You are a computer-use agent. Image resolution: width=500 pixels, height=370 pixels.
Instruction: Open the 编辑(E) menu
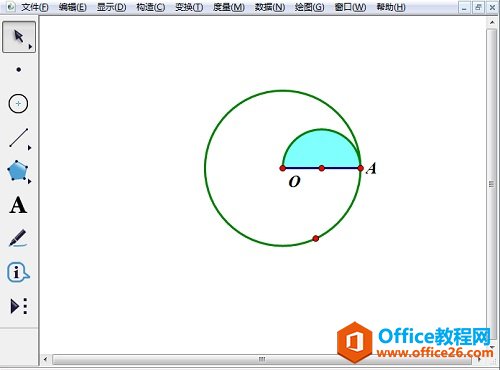72,7
